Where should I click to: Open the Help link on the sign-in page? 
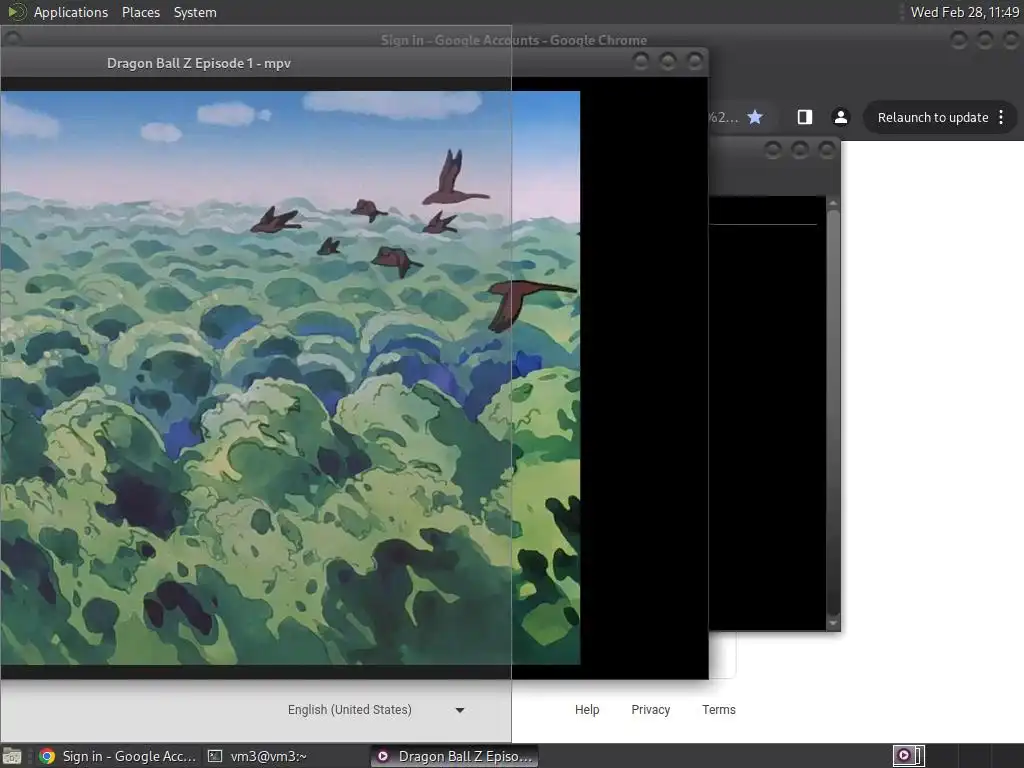[x=586, y=710]
